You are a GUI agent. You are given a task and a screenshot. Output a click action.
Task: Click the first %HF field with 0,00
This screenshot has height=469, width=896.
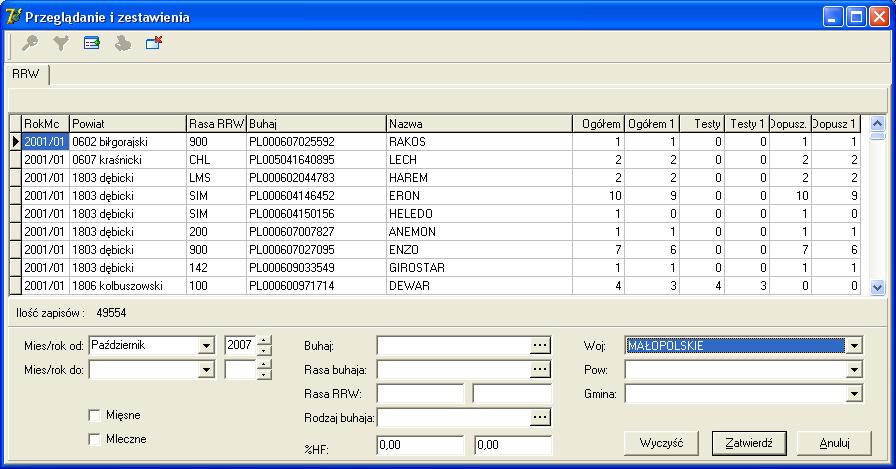[421, 445]
